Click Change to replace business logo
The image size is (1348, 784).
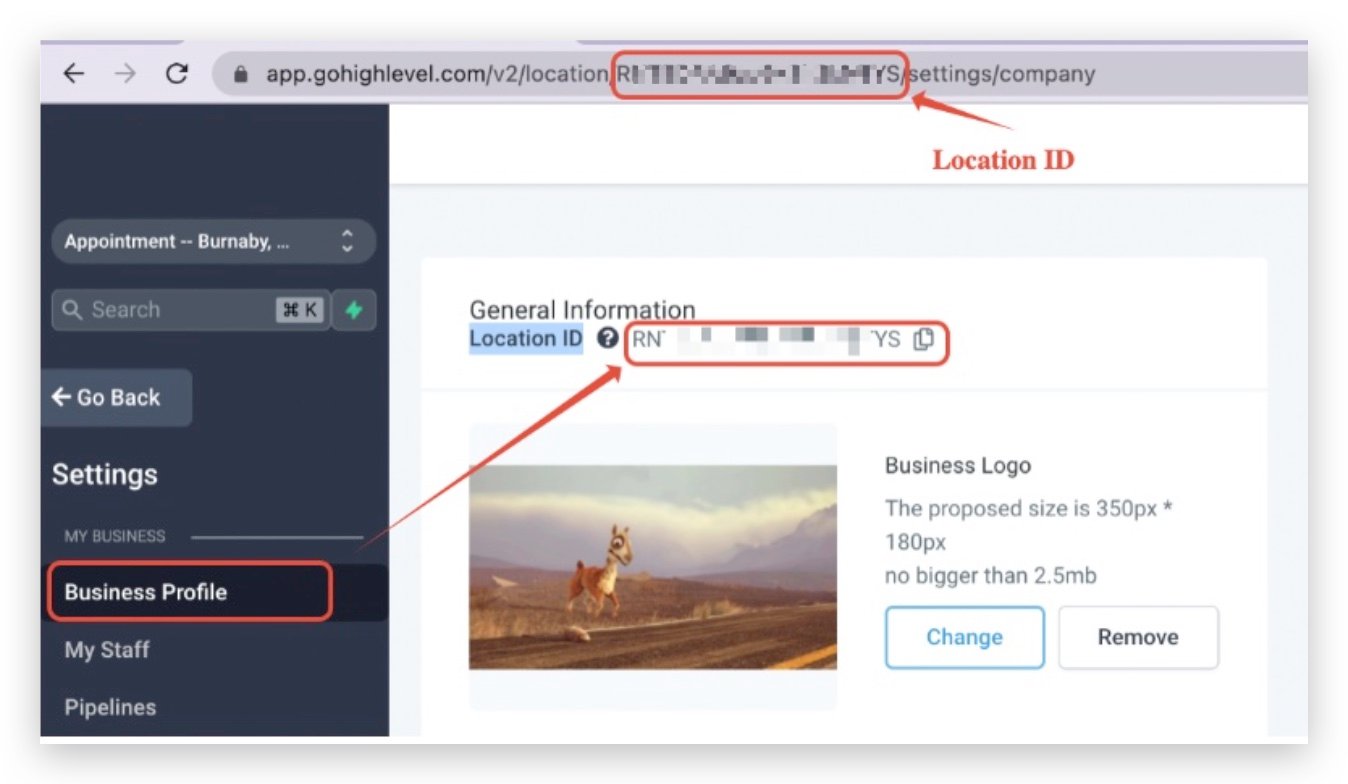(964, 637)
